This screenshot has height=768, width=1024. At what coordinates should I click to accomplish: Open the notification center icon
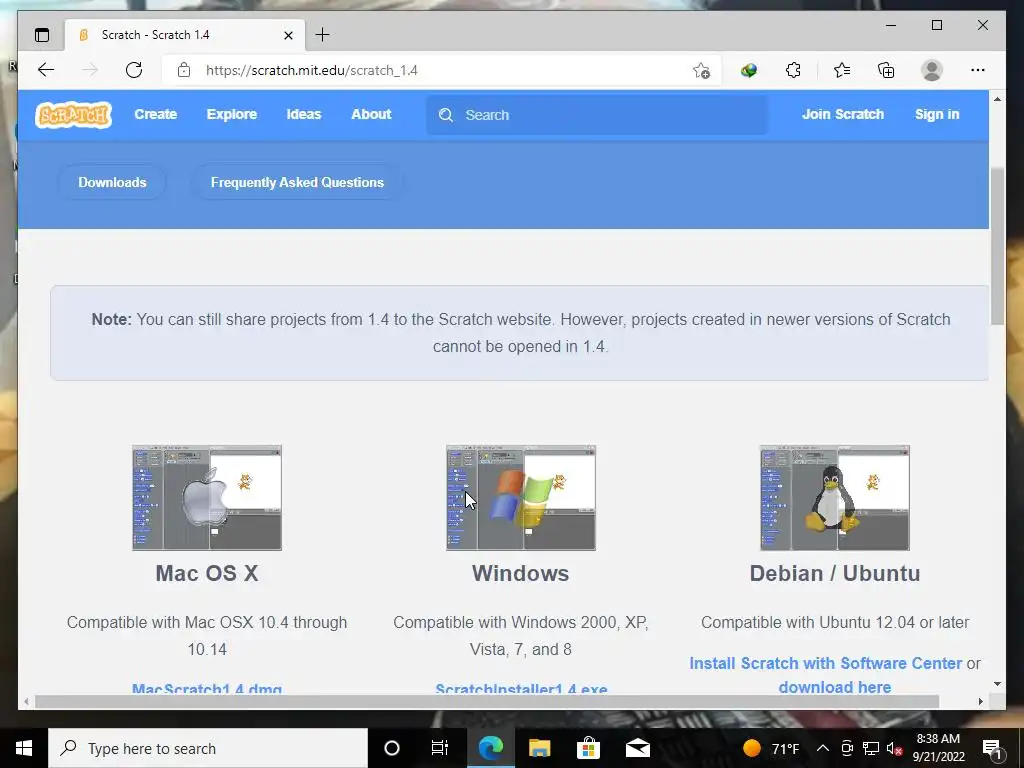[x=993, y=748]
